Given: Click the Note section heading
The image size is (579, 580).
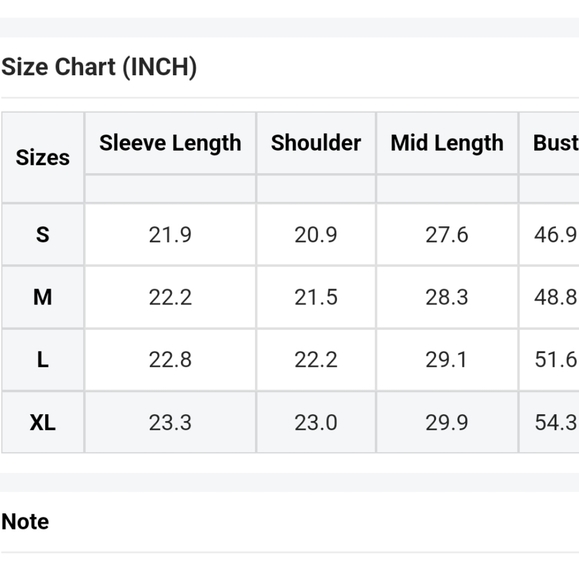Looking at the screenshot, I should pyautogui.click(x=25, y=522).
